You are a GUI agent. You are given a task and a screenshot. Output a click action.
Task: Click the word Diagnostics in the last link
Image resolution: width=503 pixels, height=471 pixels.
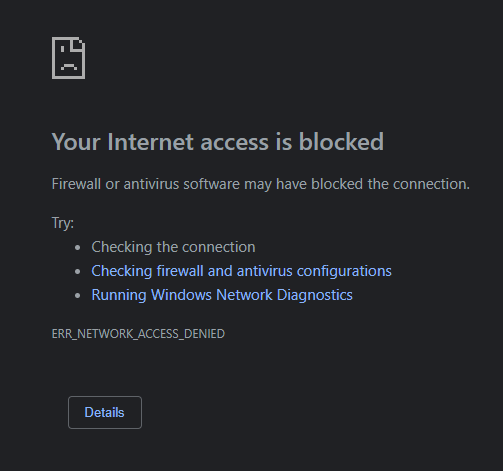pos(315,295)
